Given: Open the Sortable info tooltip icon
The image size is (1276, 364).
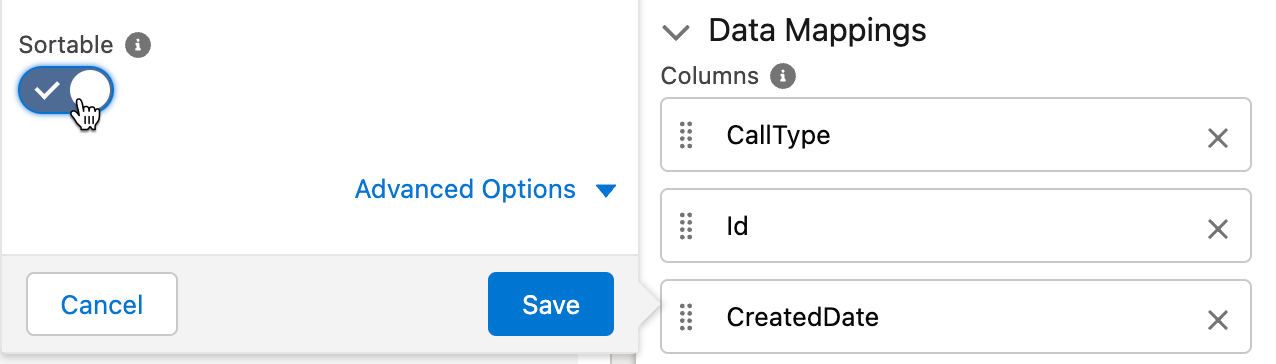Looking at the screenshot, I should pos(138,45).
